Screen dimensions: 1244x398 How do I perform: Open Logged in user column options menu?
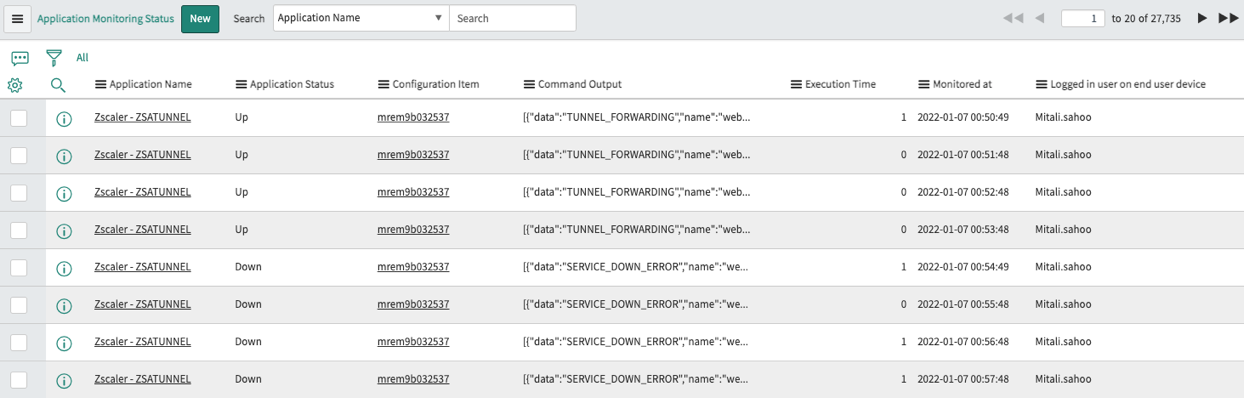point(1041,85)
